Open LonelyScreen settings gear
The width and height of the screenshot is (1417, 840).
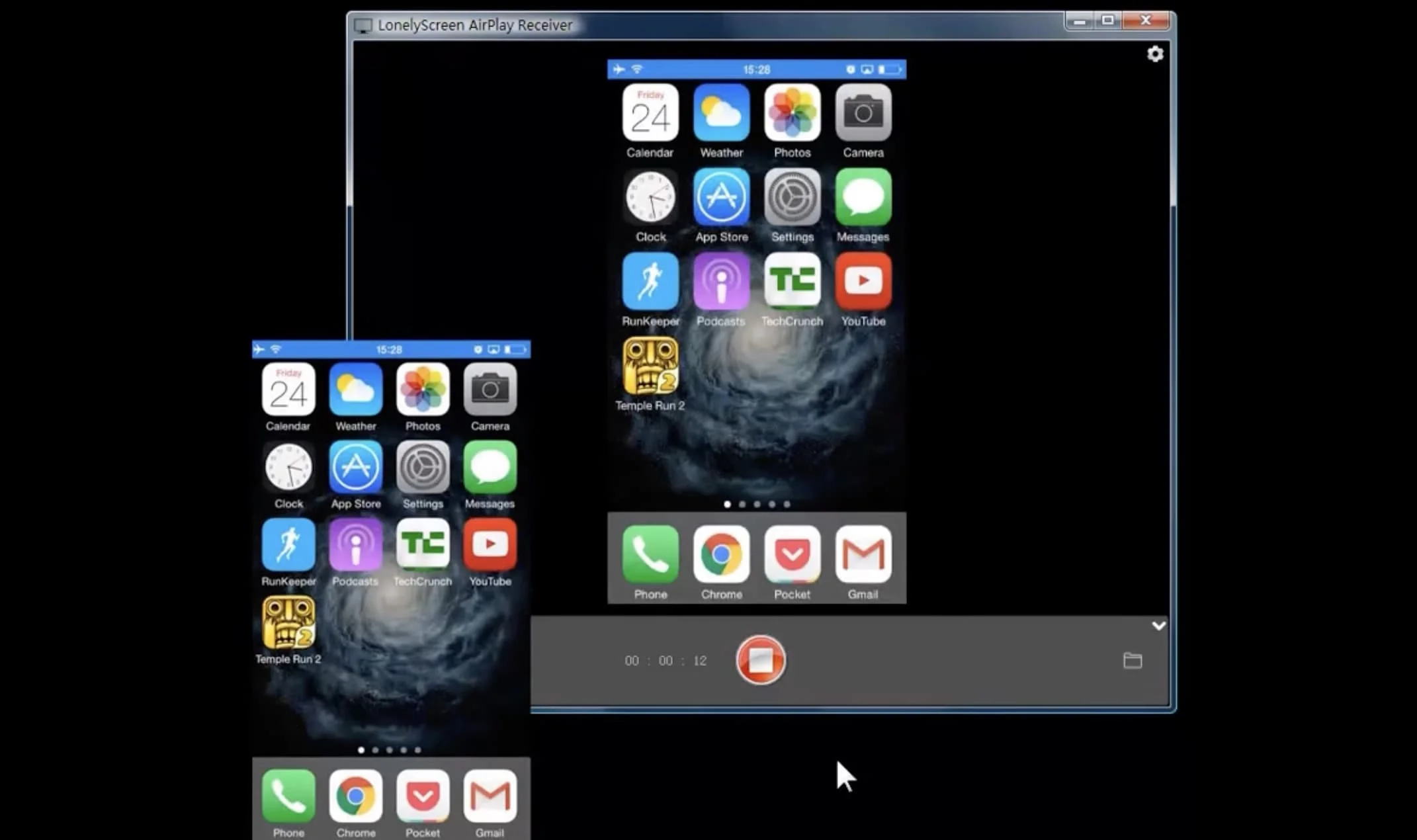point(1155,54)
